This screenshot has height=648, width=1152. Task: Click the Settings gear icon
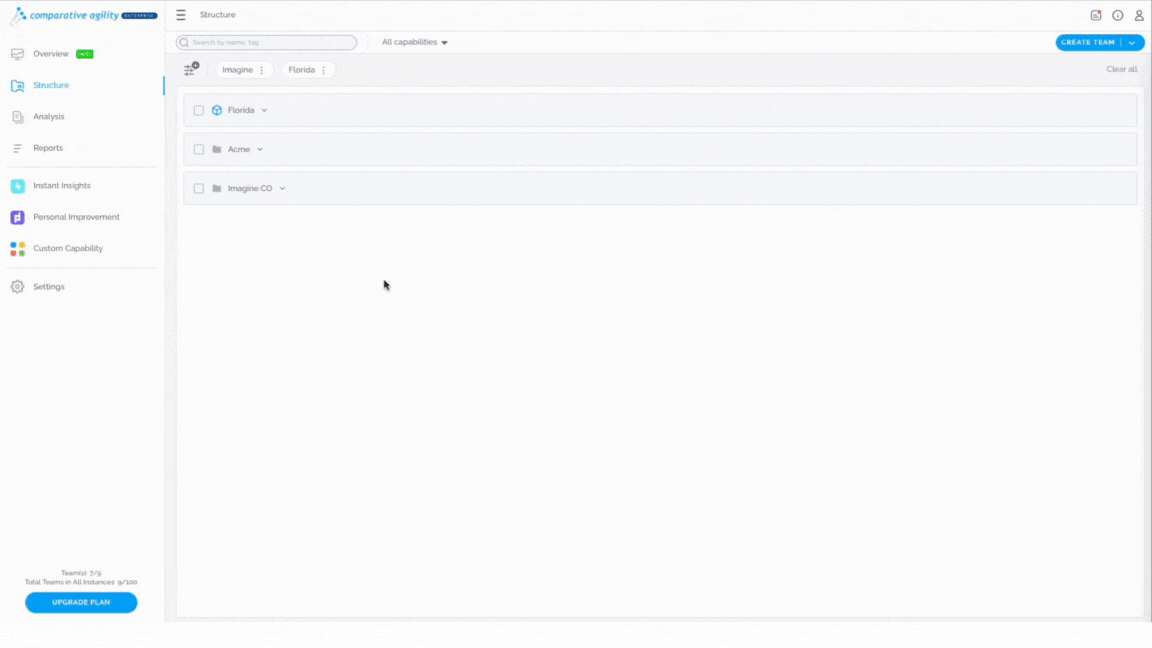(18, 287)
